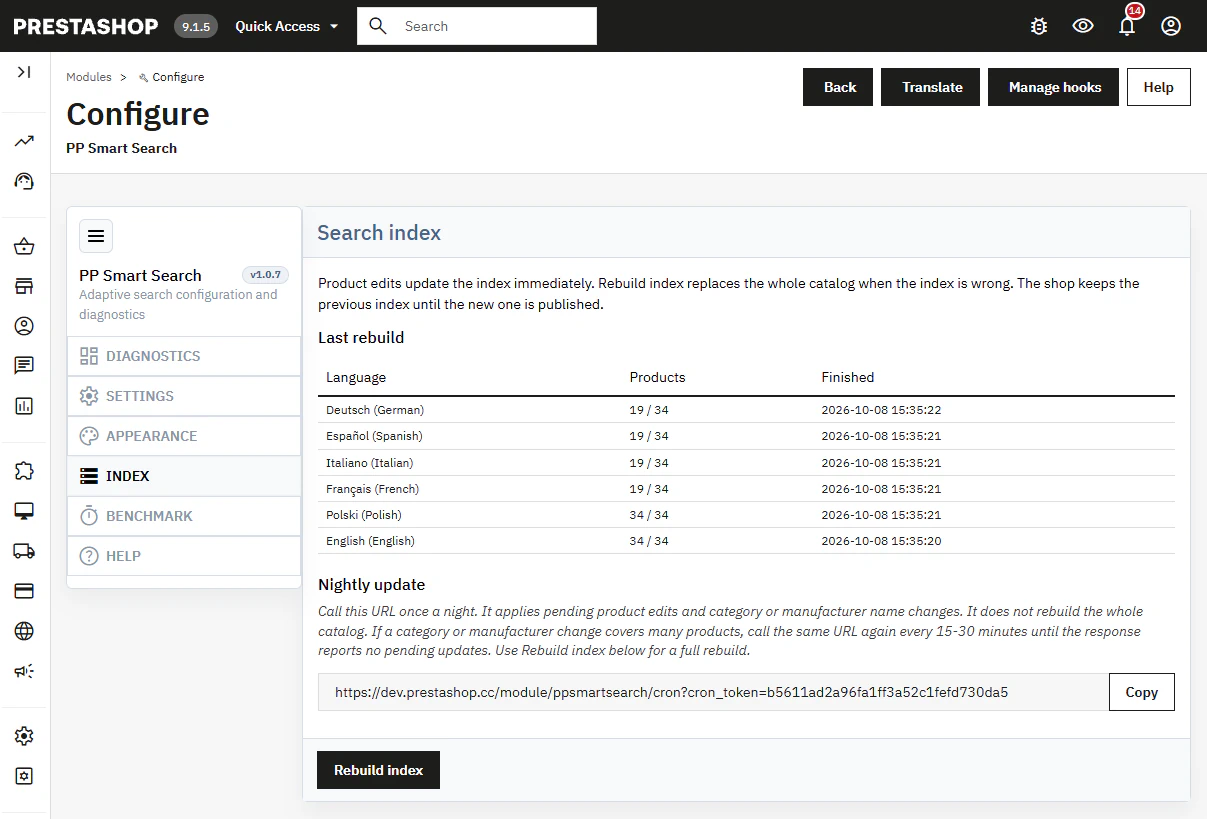Open the user profile account icon
The width and height of the screenshot is (1207, 819).
coord(1171,26)
